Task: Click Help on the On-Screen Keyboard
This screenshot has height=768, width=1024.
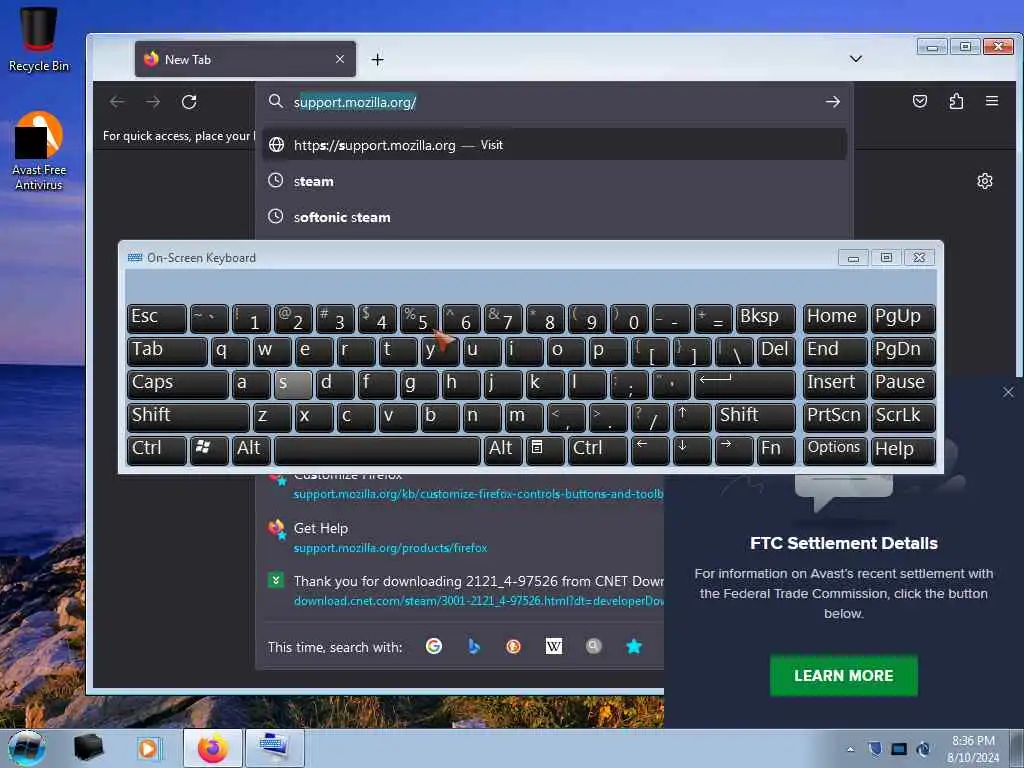Action: 903,451
